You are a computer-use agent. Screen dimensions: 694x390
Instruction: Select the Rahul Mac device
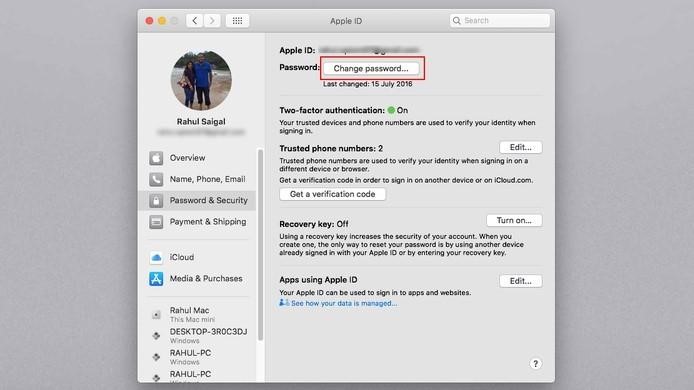198,314
